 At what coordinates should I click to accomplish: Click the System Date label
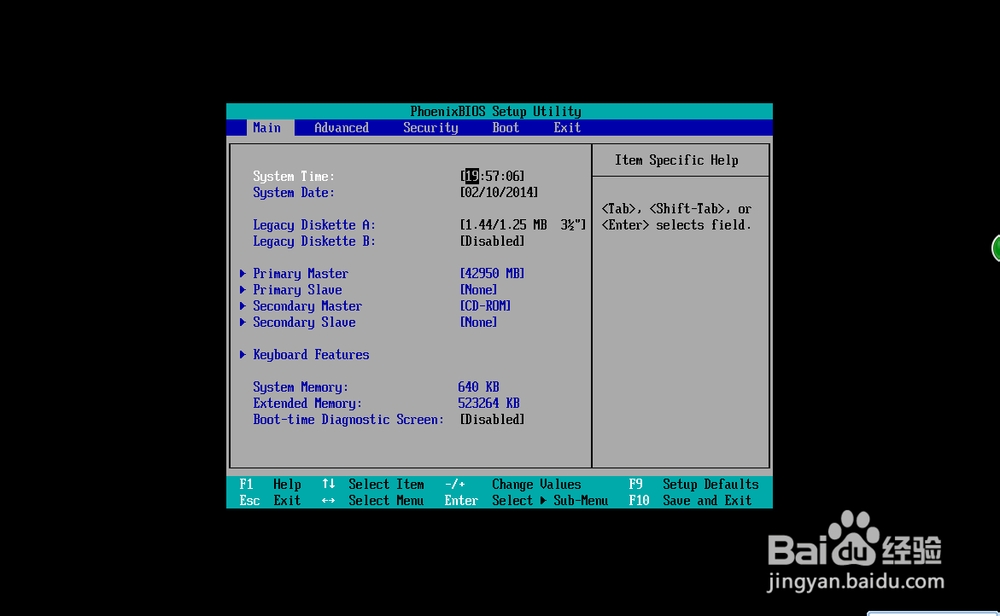[293, 193]
